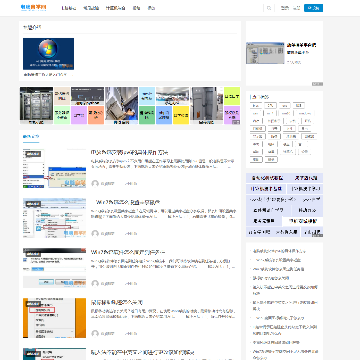Open search with the header magnifier icon

[269, 8]
